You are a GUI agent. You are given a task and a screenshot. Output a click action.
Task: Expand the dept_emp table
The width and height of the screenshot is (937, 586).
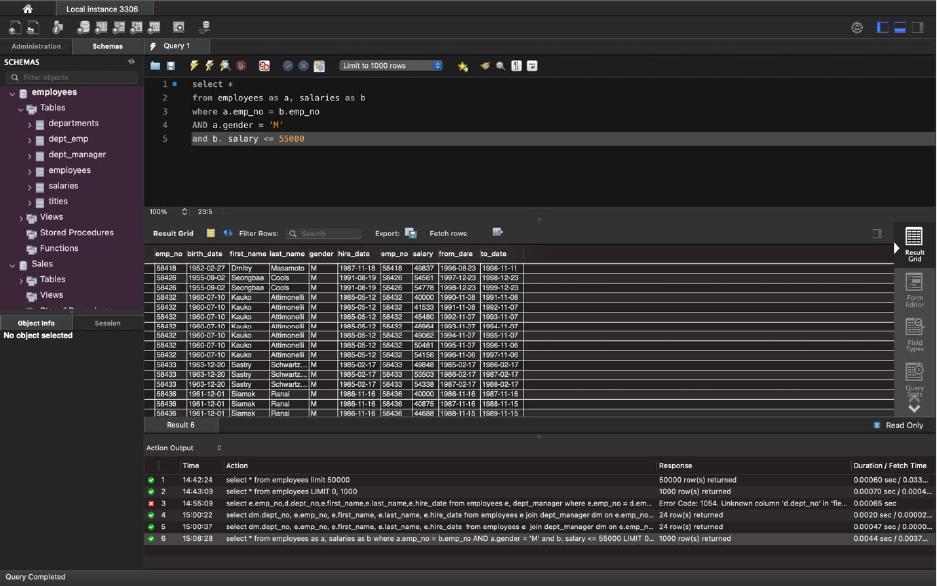pyautogui.click(x=29, y=140)
